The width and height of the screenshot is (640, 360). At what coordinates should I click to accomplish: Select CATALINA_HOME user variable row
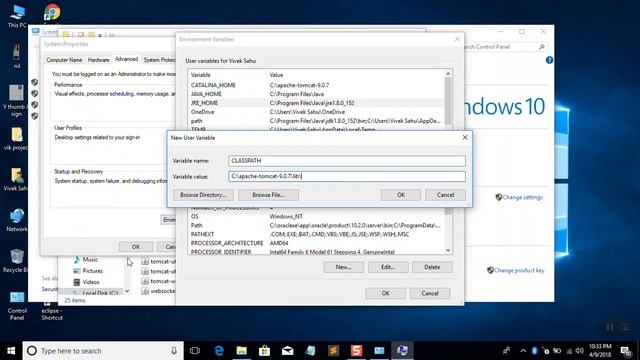coord(316,85)
